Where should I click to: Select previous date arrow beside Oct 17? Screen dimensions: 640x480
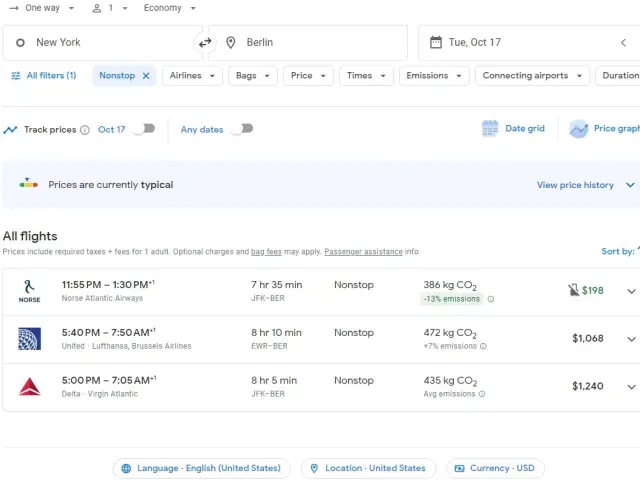pyautogui.click(x=623, y=43)
